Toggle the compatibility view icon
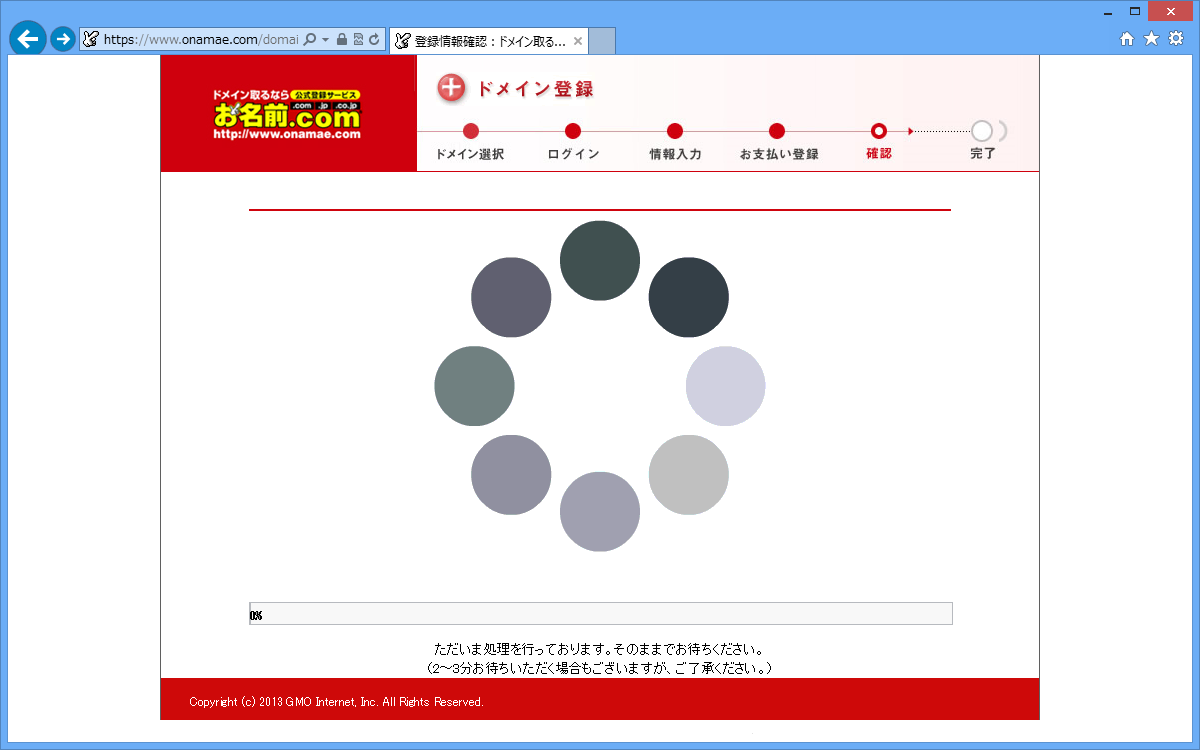The height and width of the screenshot is (750, 1200). 358,40
